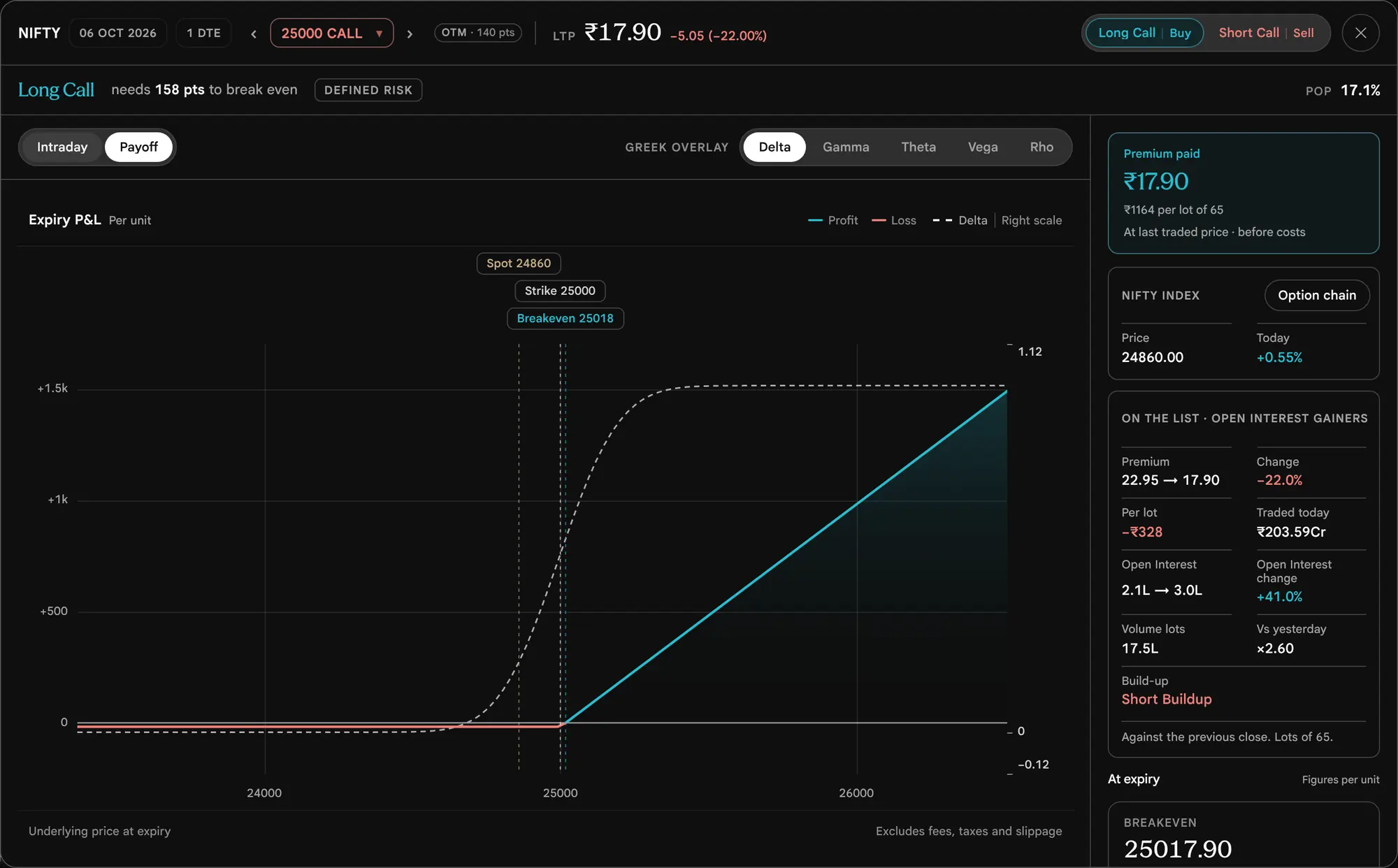1398x868 pixels.
Task: Click the Vs yesterday ×2.60 value
Action: click(1275, 649)
